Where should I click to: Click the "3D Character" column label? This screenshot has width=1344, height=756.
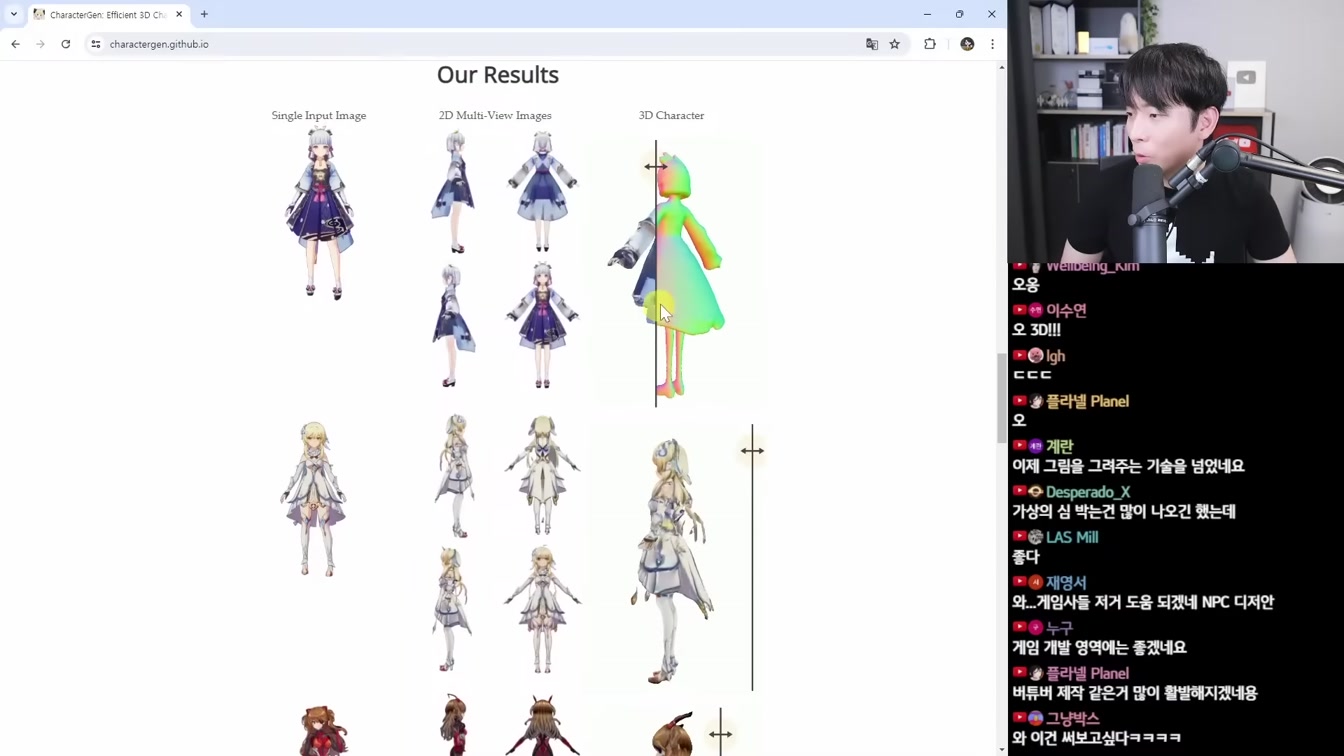coord(672,116)
